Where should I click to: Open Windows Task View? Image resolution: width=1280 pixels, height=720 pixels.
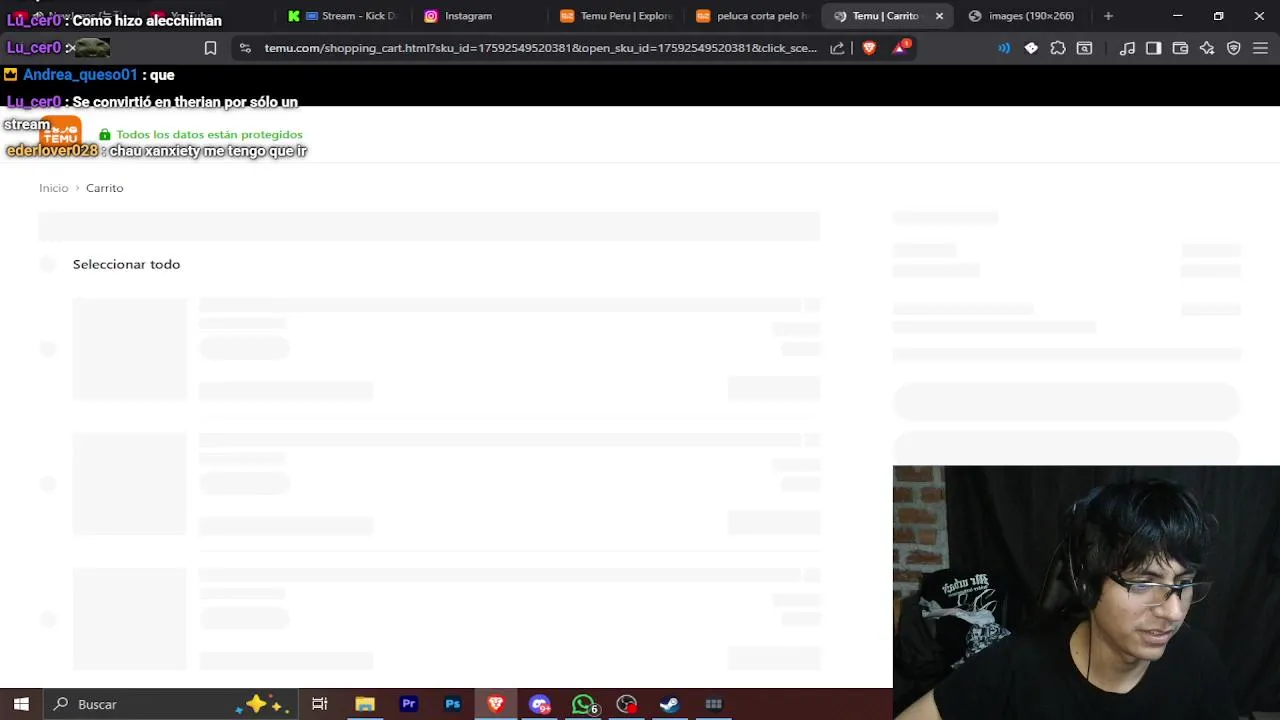320,704
